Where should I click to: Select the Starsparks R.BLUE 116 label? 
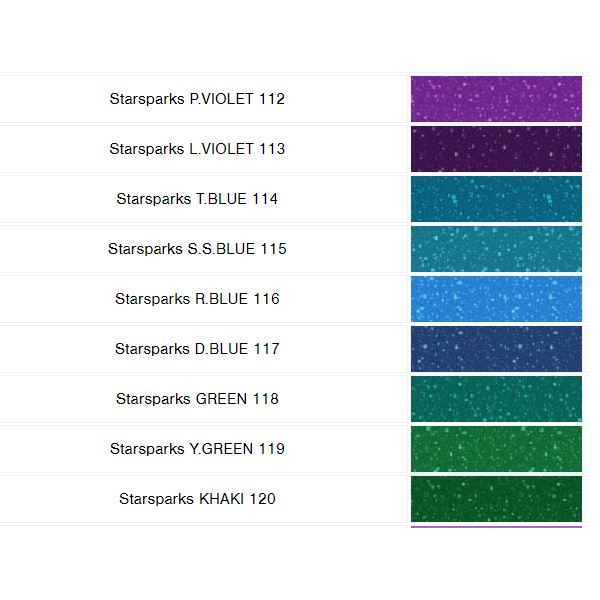point(197,299)
